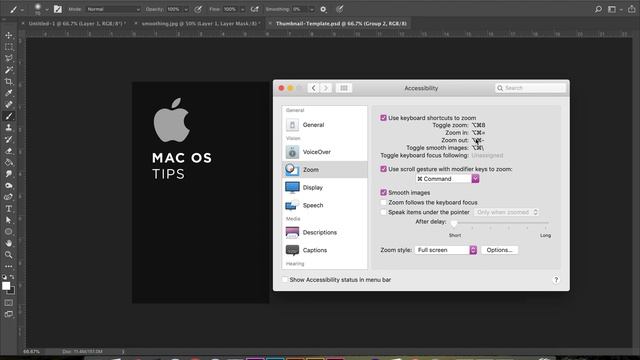Open the Flow value dropdown arrow

coord(242,9)
